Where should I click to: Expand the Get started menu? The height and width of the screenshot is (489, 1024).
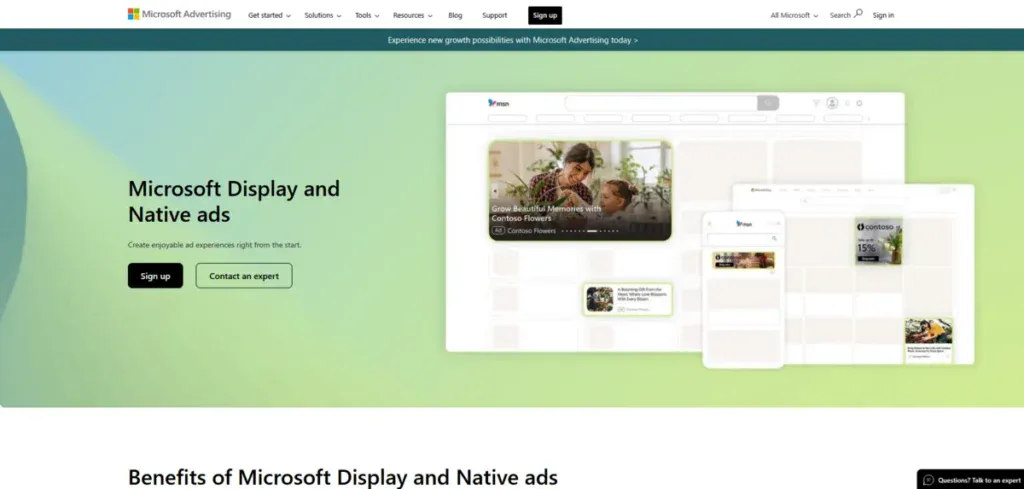269,15
